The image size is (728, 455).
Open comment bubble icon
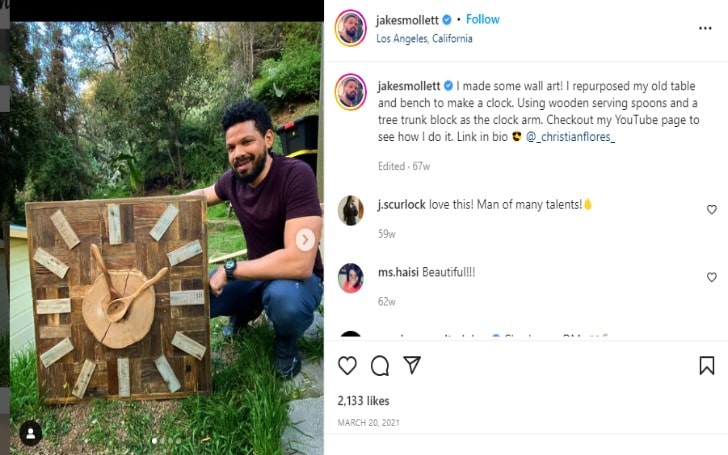click(380, 366)
